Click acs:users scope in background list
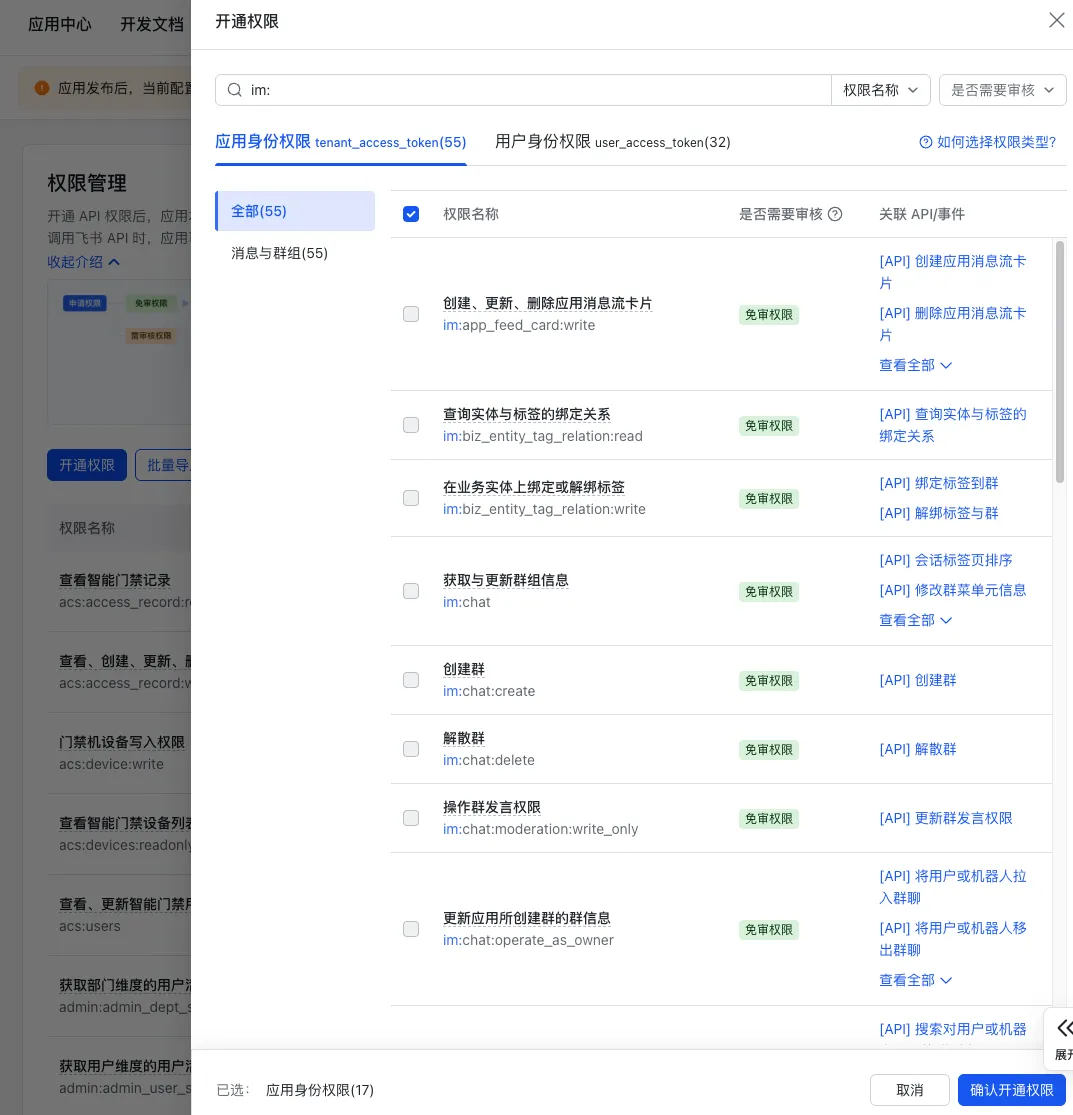 click(x=90, y=926)
